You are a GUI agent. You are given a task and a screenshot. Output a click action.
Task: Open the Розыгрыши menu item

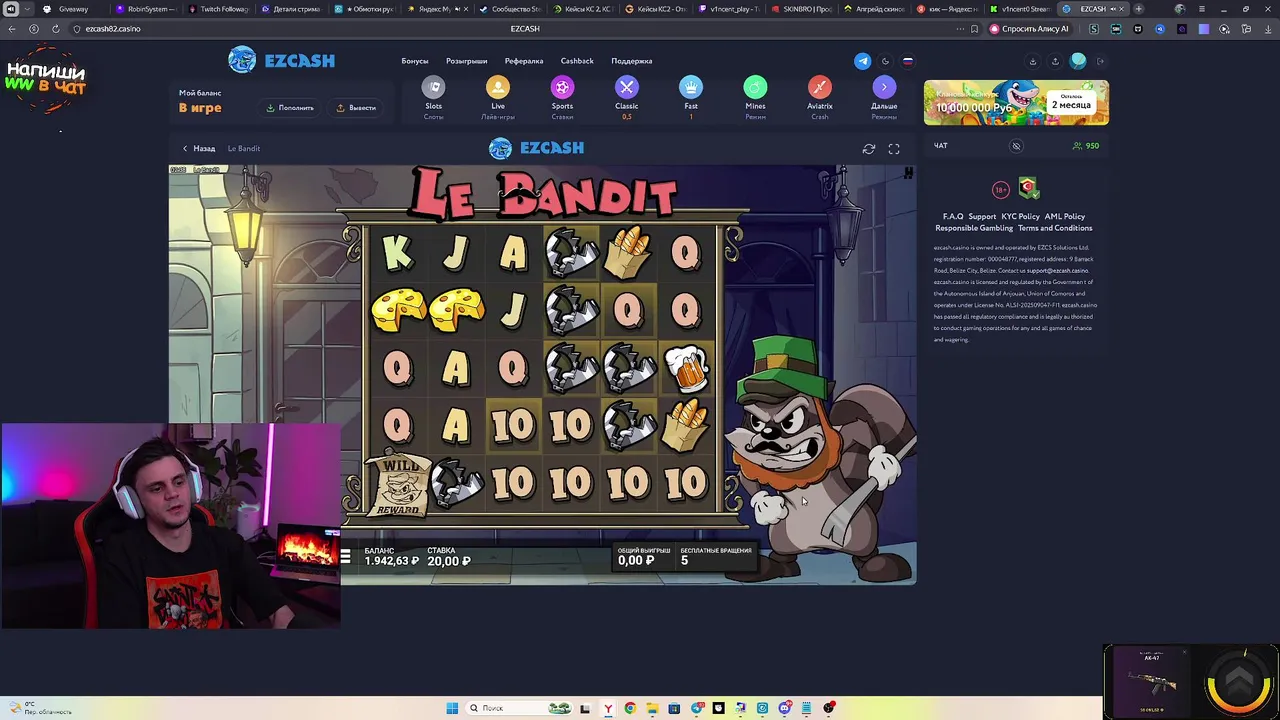[467, 61]
